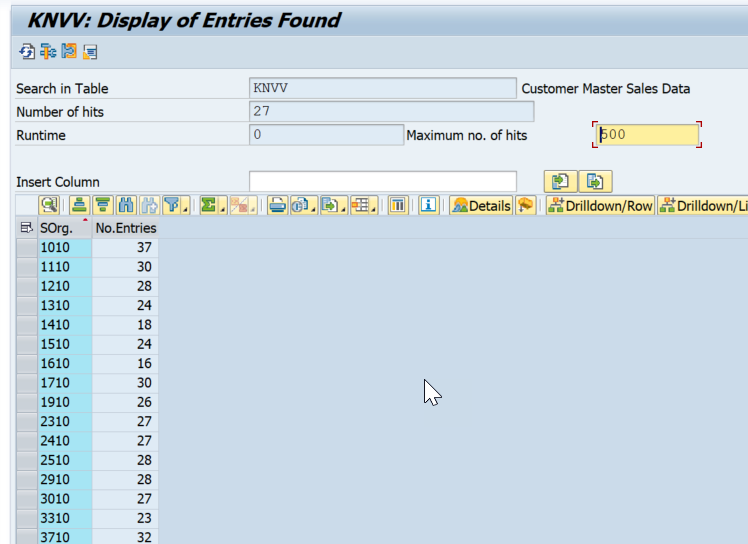The height and width of the screenshot is (544, 748).
Task: Open the filter dropdown in grid toolbar
Action: tap(176, 206)
